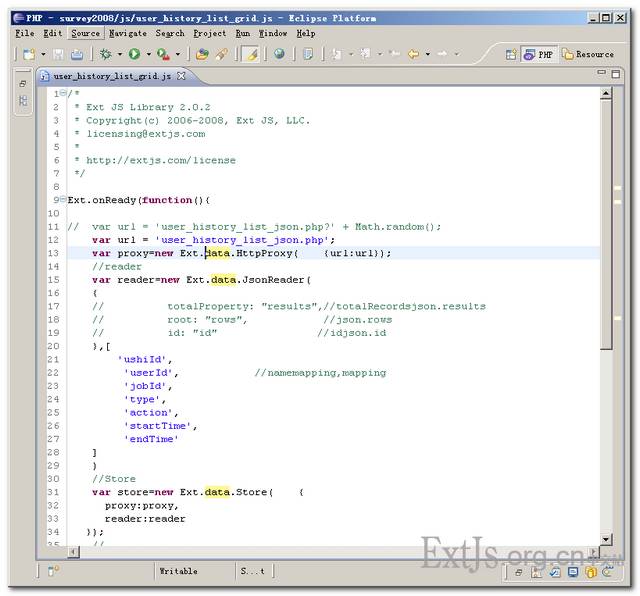Click the vertical scrollbar up arrow
The width and height of the screenshot is (640, 596).
pyautogui.click(x=606, y=94)
